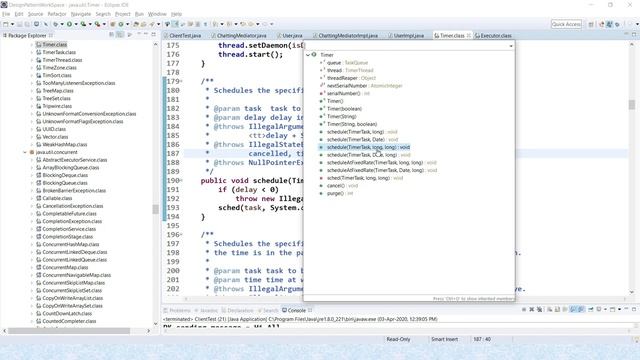This screenshot has width=640, height=360.
Task: Close the Timer.class editor tab
Action: [x=469, y=36]
